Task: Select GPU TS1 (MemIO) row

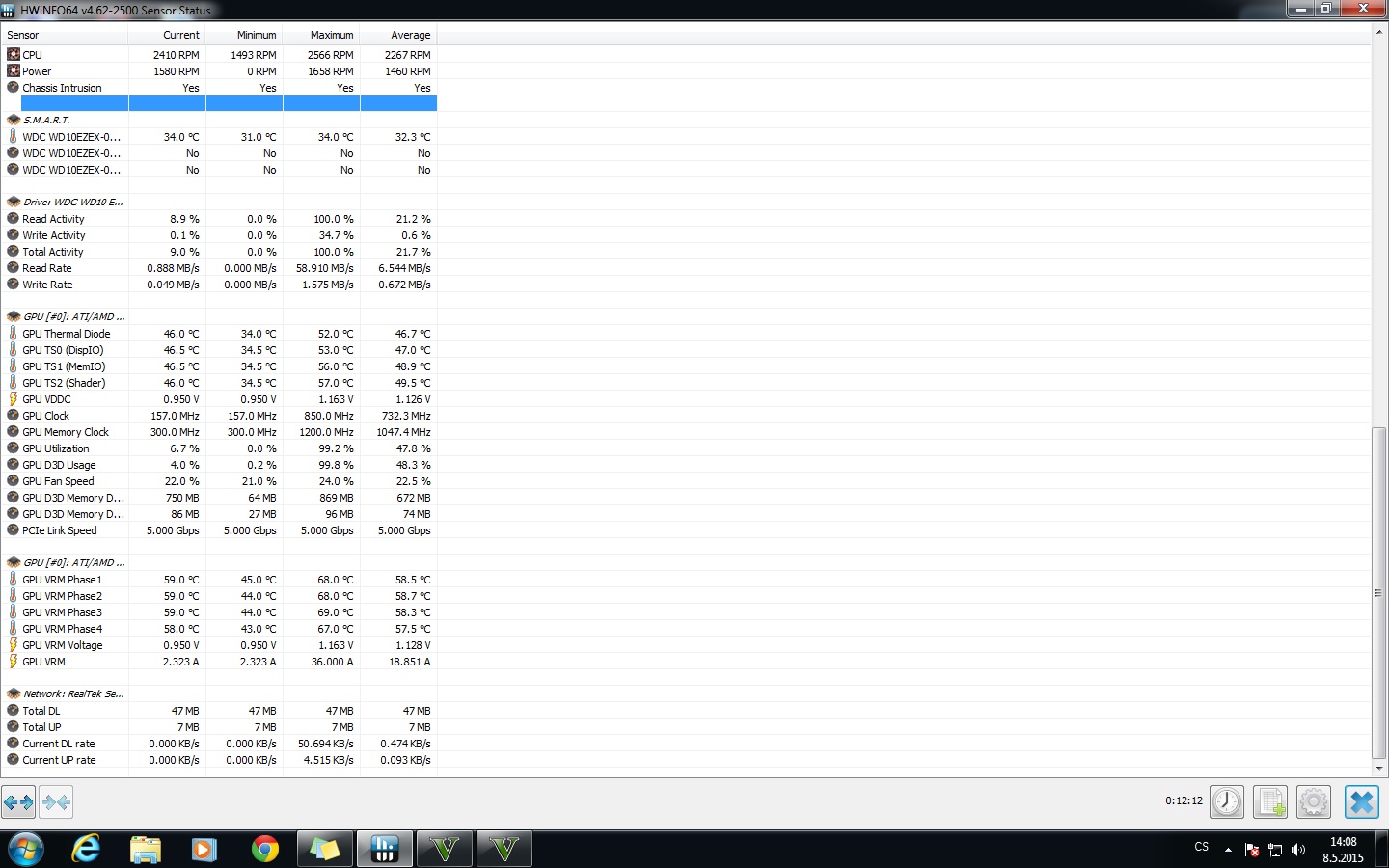Action: [x=219, y=366]
